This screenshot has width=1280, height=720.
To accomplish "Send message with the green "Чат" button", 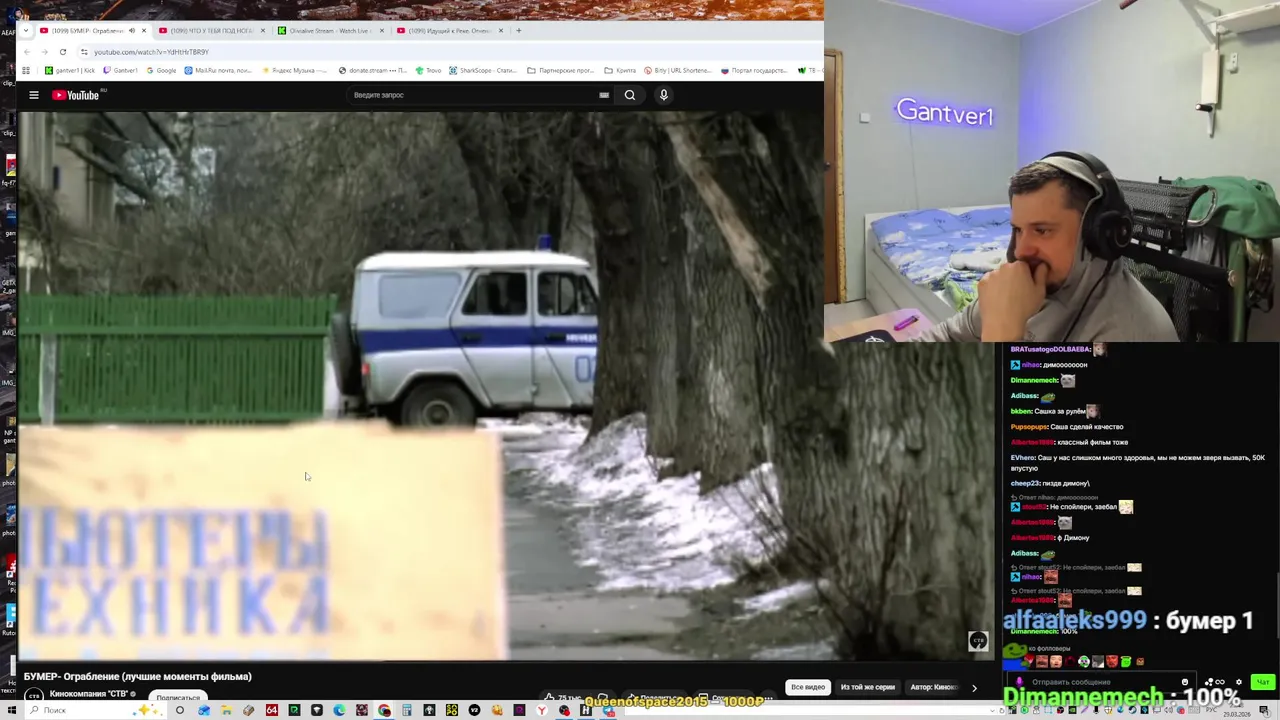I will coord(1263,682).
